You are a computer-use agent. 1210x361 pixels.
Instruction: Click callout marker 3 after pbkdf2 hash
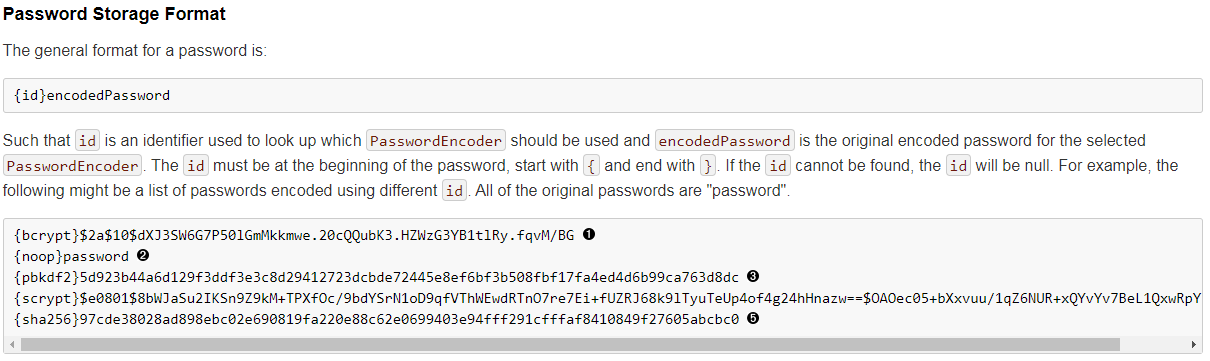[753, 277]
